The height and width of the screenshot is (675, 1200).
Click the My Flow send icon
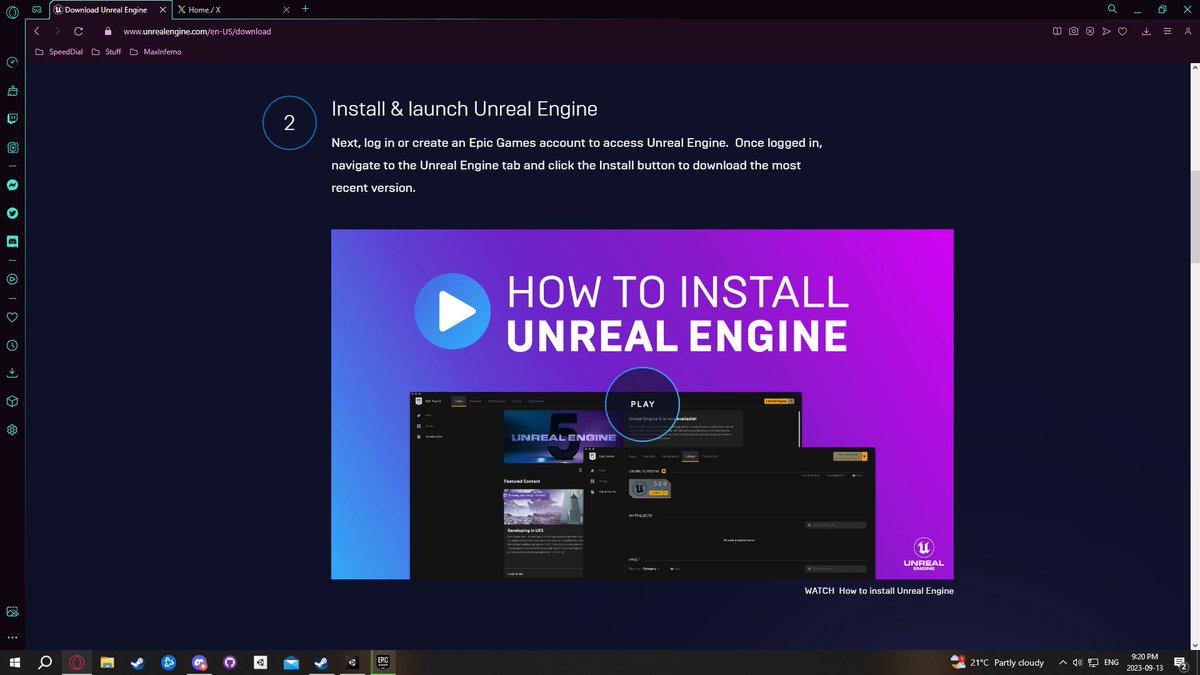1106,31
